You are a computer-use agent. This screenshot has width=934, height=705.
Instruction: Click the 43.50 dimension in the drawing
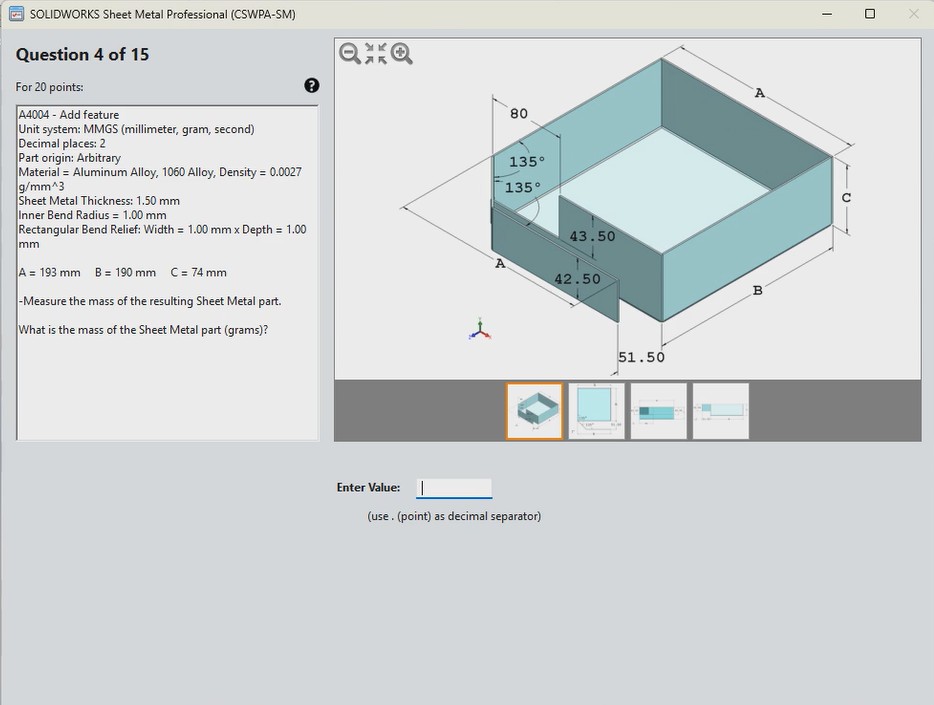tap(592, 236)
